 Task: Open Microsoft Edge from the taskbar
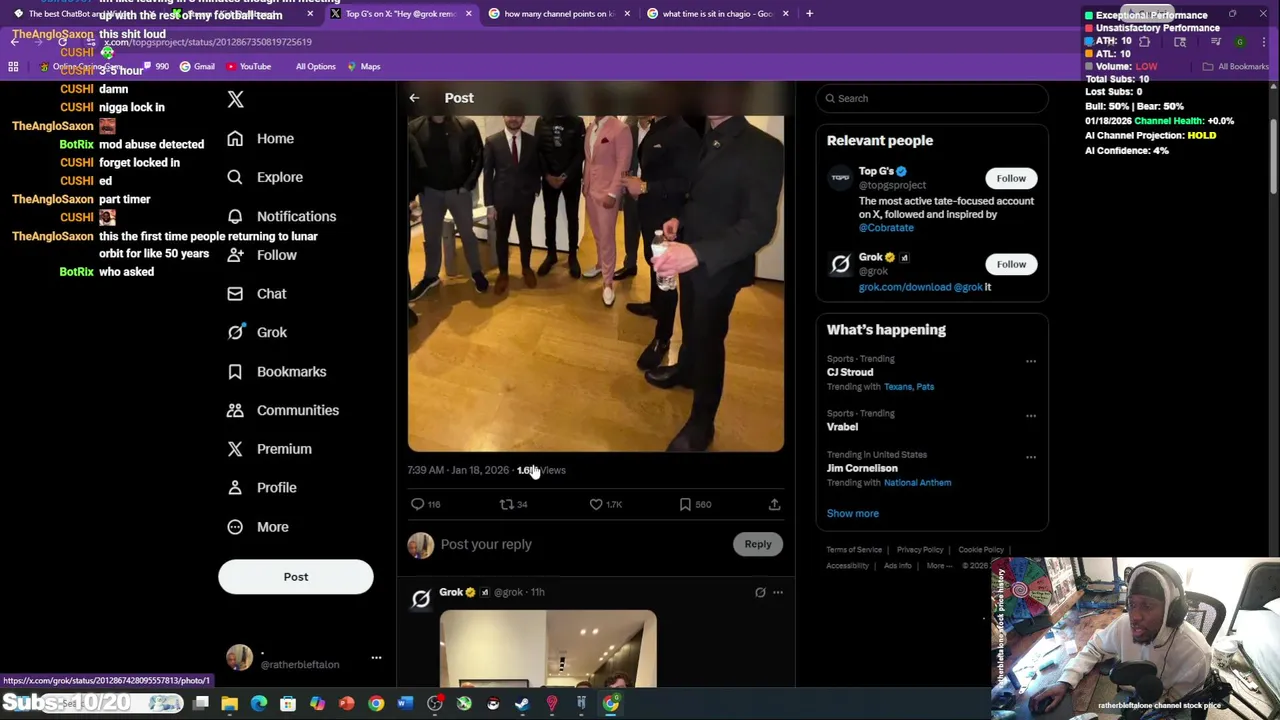[259, 704]
